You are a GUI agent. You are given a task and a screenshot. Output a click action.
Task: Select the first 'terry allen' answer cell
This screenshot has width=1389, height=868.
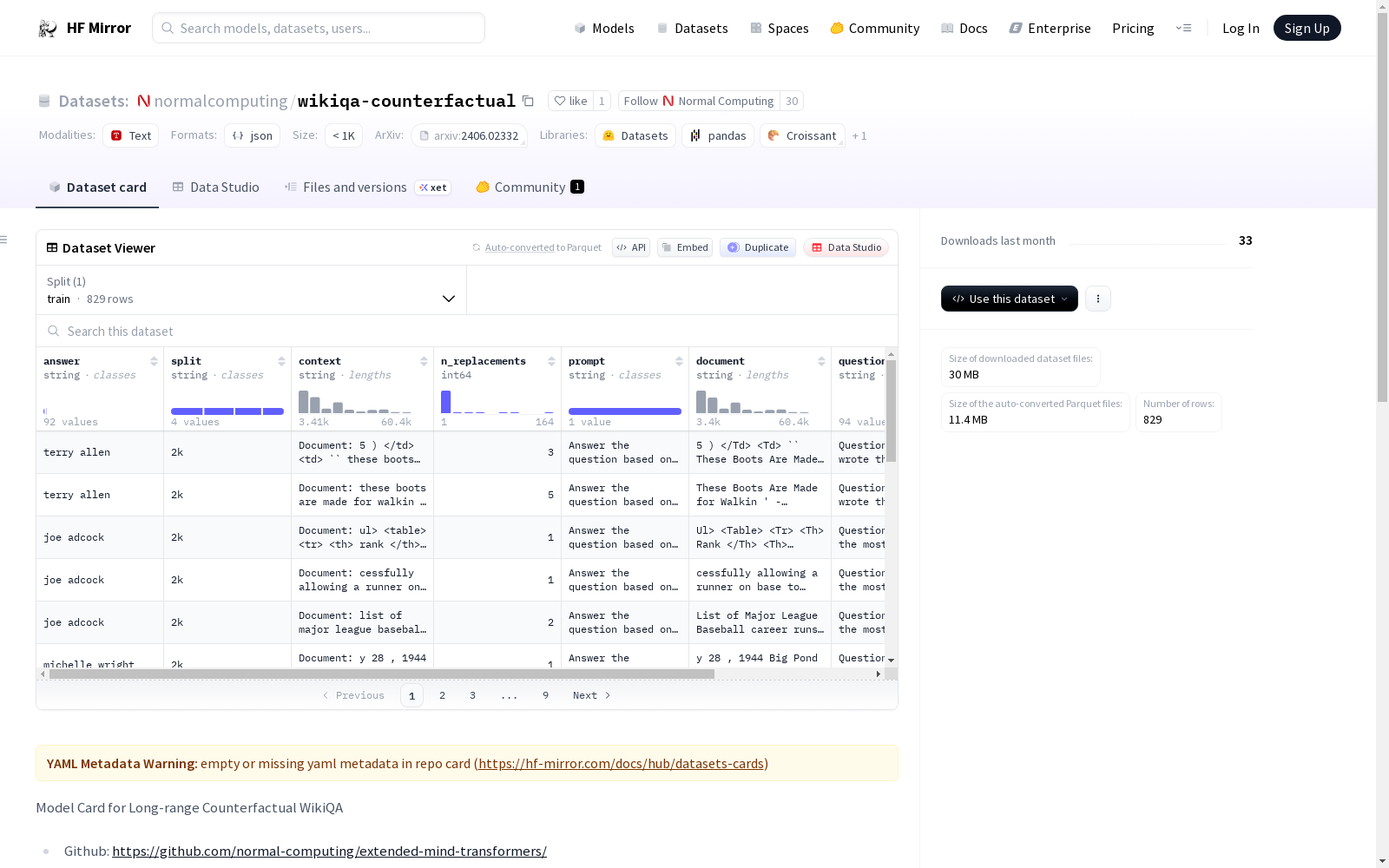click(x=100, y=452)
